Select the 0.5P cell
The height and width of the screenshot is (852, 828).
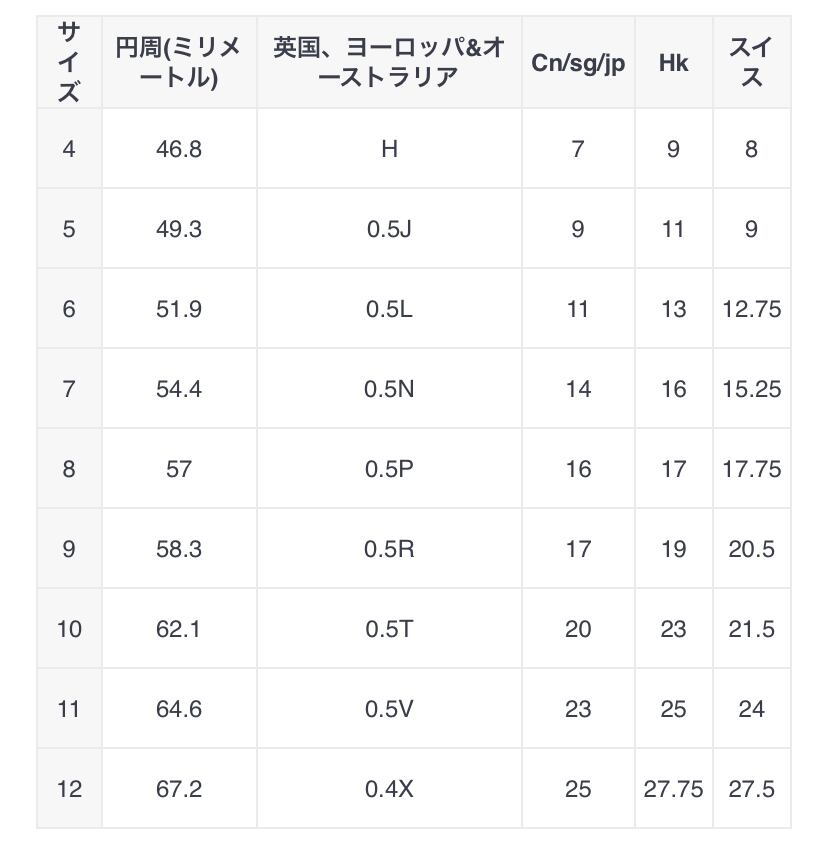389,469
